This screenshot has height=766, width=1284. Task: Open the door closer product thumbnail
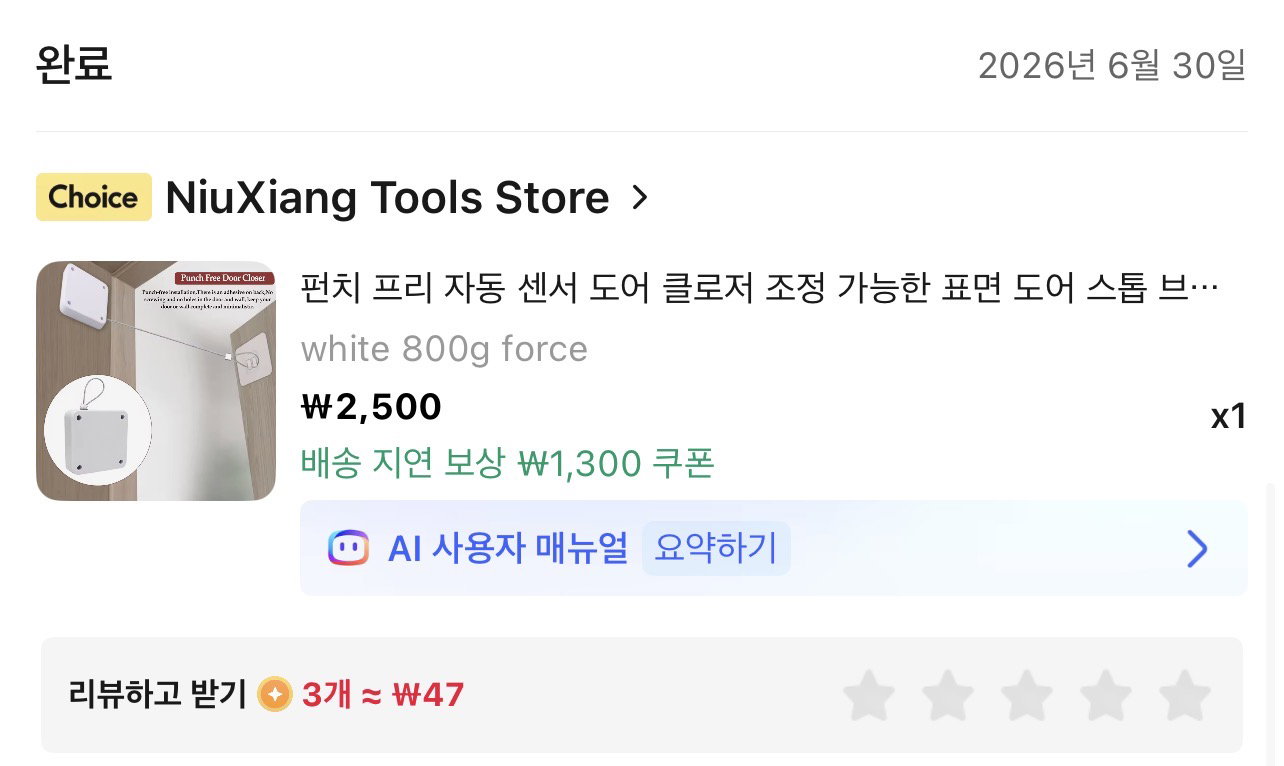156,381
